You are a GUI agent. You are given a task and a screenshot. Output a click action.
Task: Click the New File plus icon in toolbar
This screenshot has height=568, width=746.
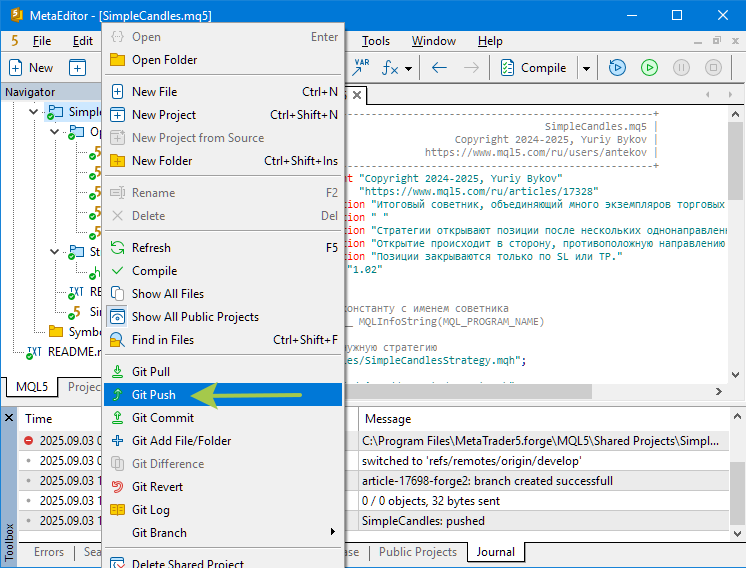(15, 68)
